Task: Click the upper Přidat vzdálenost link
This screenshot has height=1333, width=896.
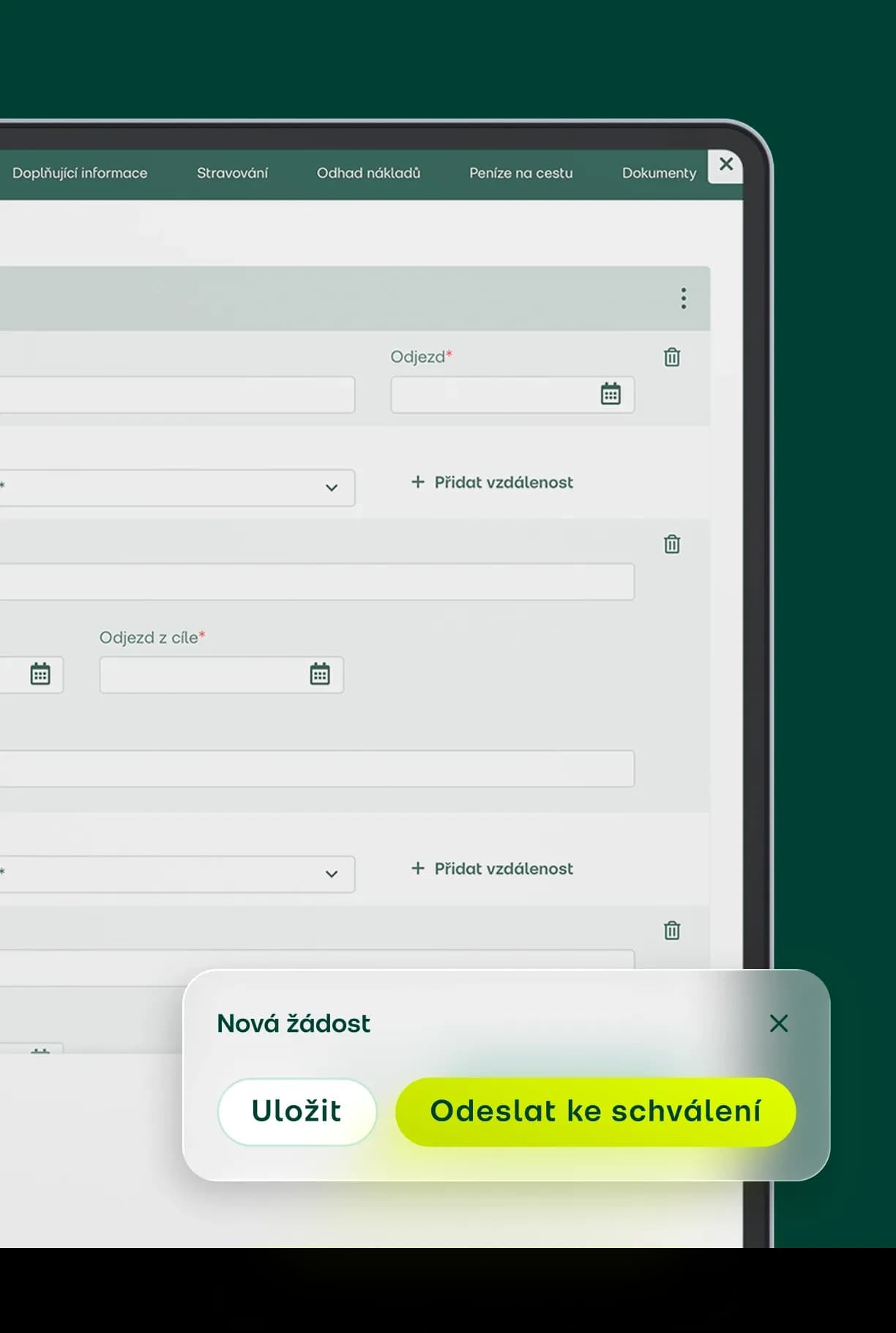Action: point(493,483)
